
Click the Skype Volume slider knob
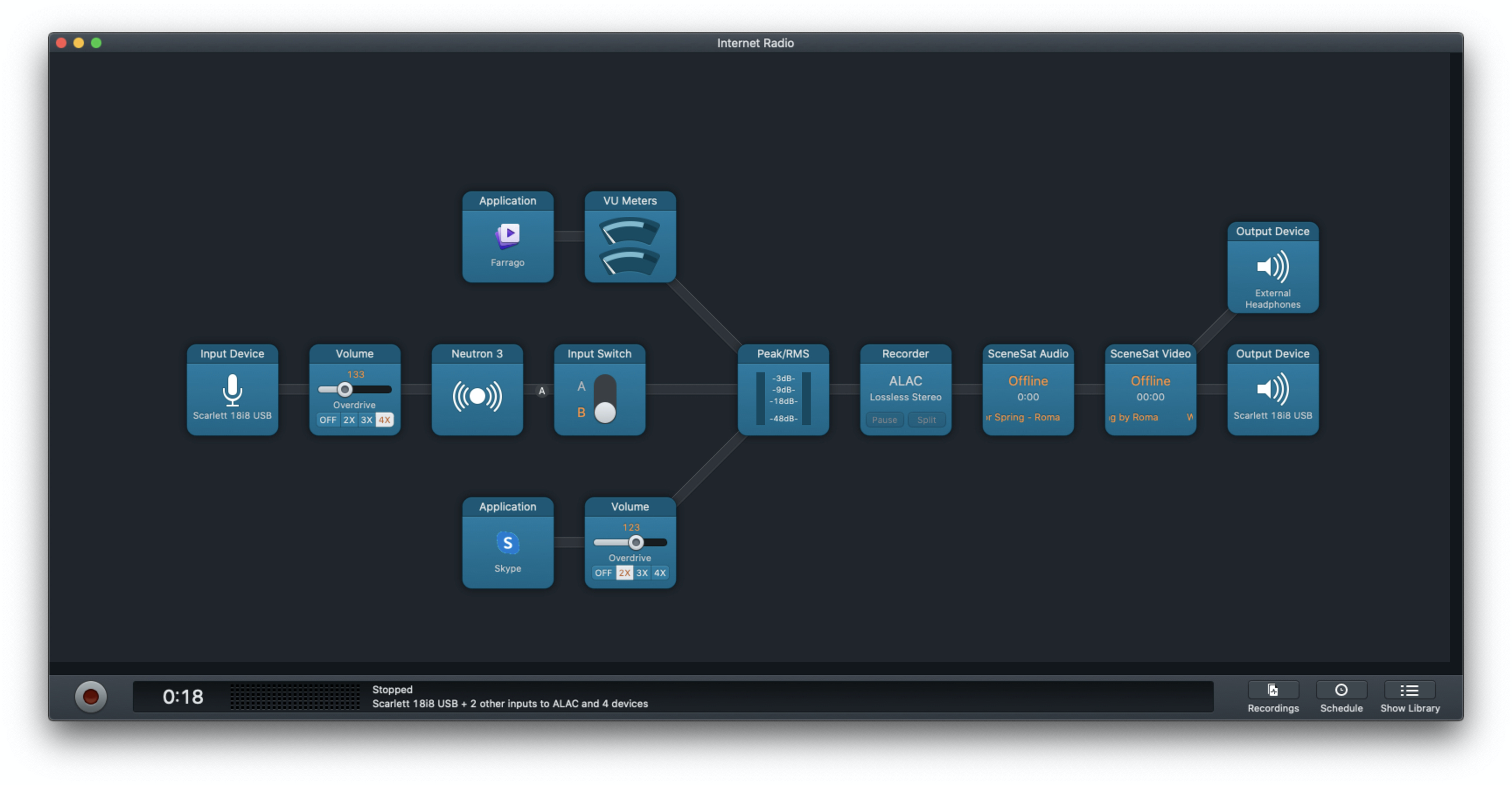636,543
